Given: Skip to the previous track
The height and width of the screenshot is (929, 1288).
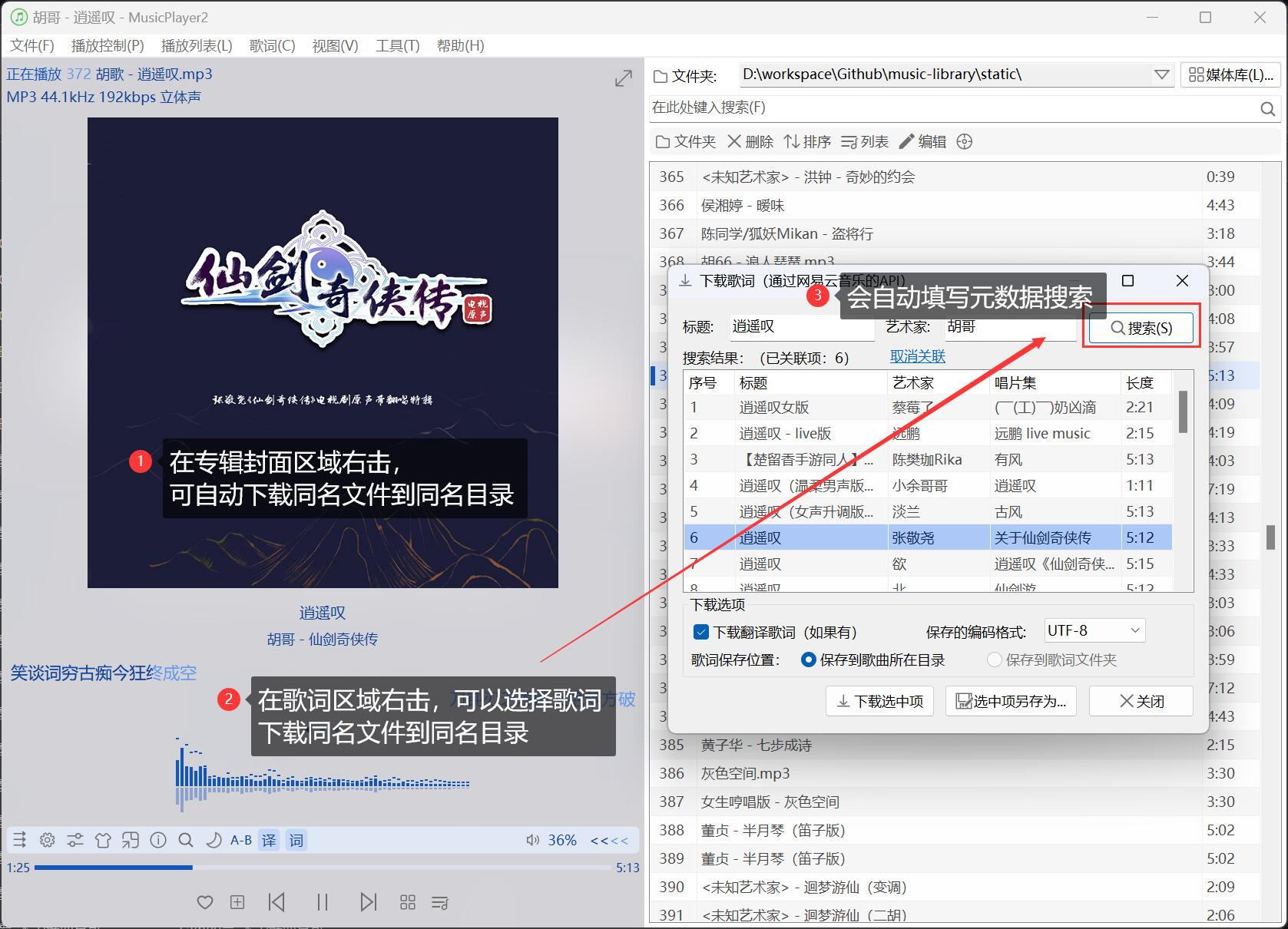Looking at the screenshot, I should 276,901.
